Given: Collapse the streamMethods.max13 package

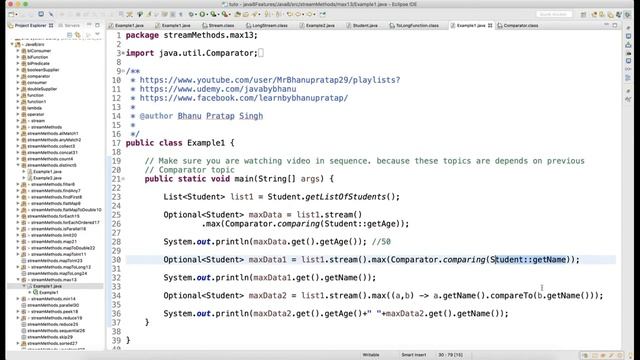Looking at the screenshot, I should click(18, 280).
